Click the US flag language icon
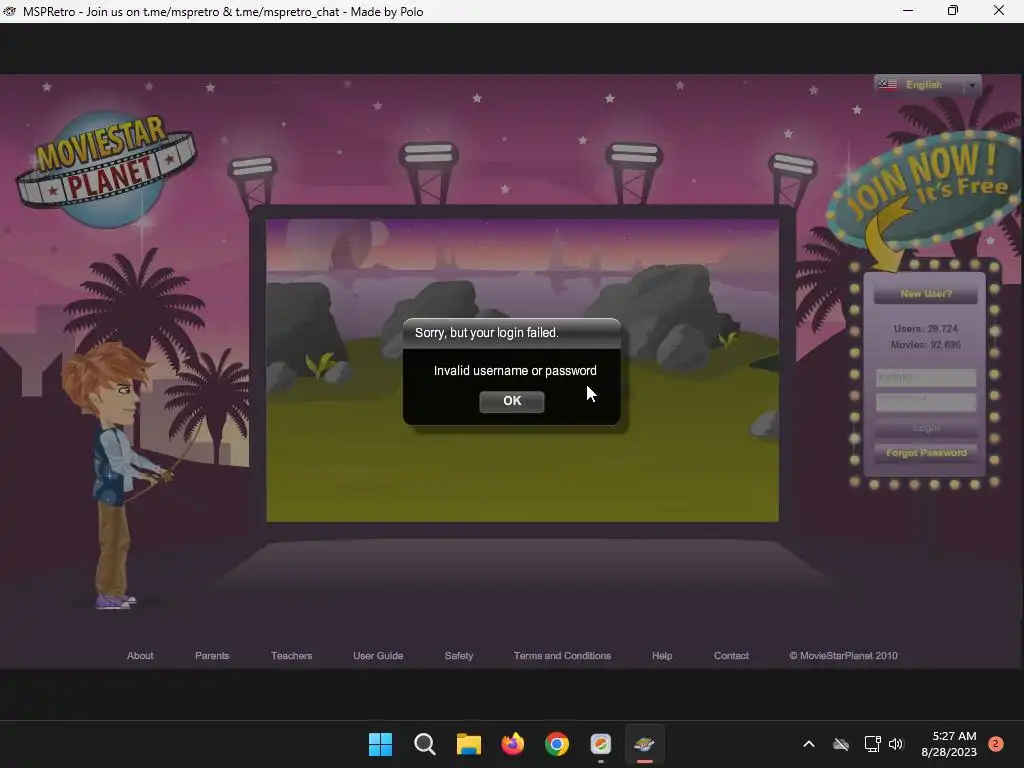 tap(888, 85)
